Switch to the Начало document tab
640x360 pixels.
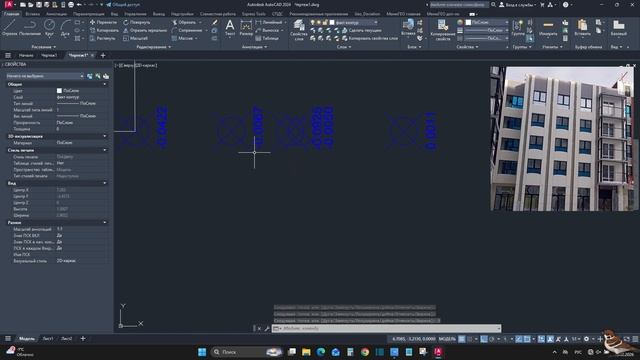(x=26, y=55)
